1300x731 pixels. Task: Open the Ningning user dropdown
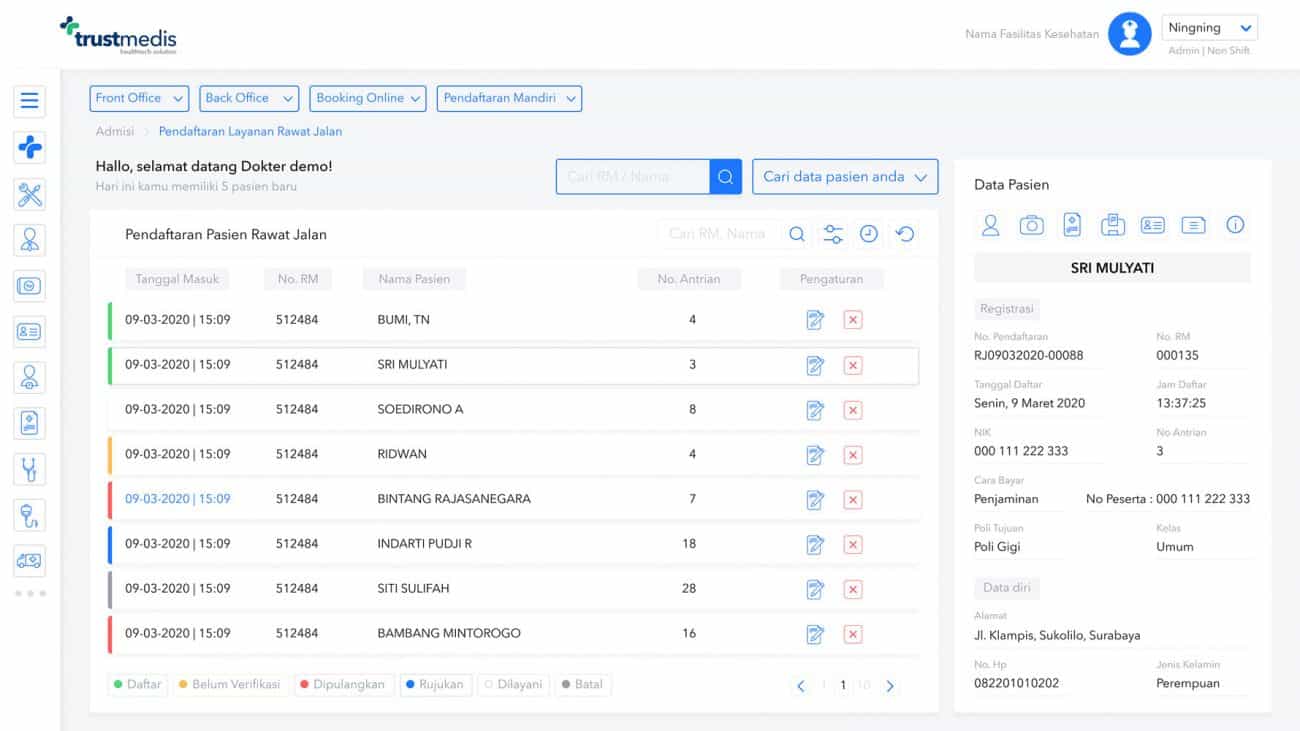click(x=1209, y=28)
